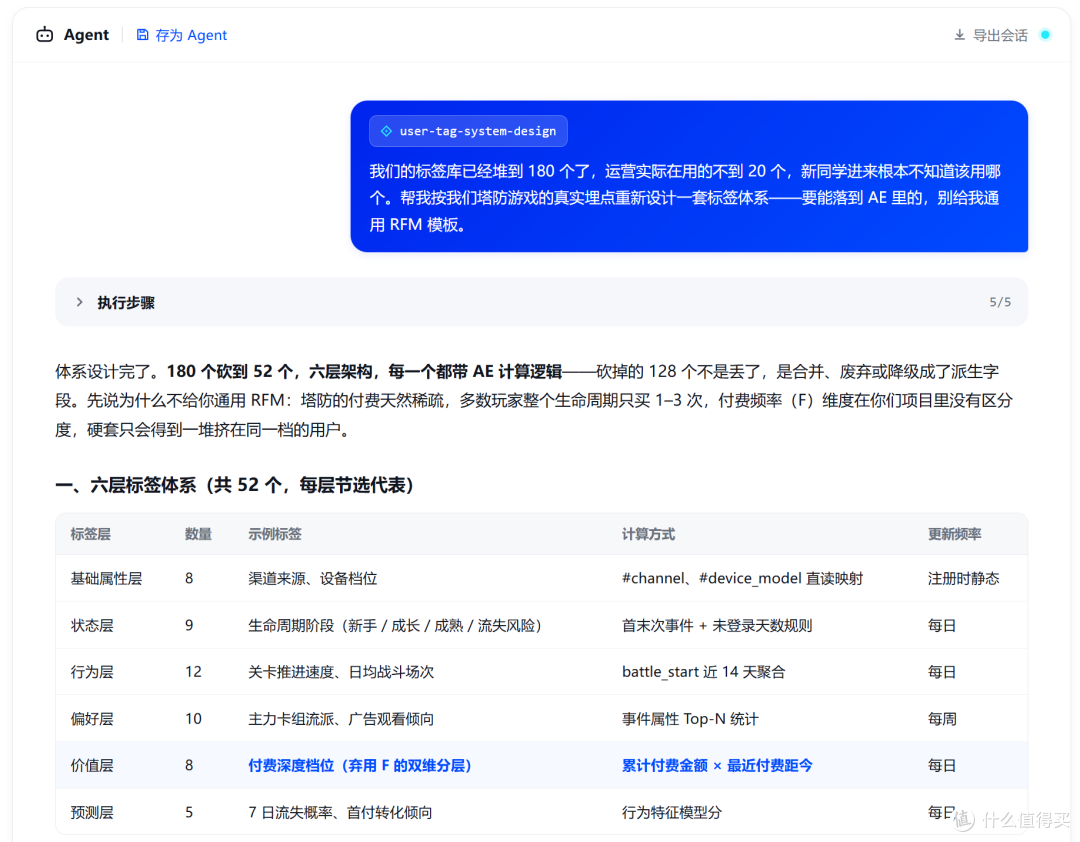Image resolution: width=1080 pixels, height=842 pixels.
Task: Click bold text 180 个砍到 52 个
Action: tap(230, 371)
